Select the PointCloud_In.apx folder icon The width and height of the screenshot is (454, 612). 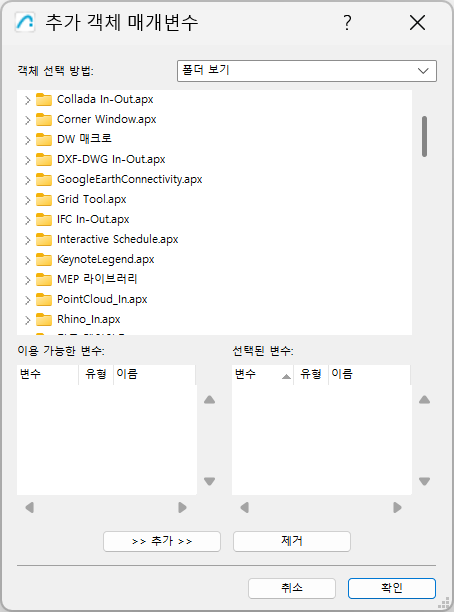tap(44, 299)
